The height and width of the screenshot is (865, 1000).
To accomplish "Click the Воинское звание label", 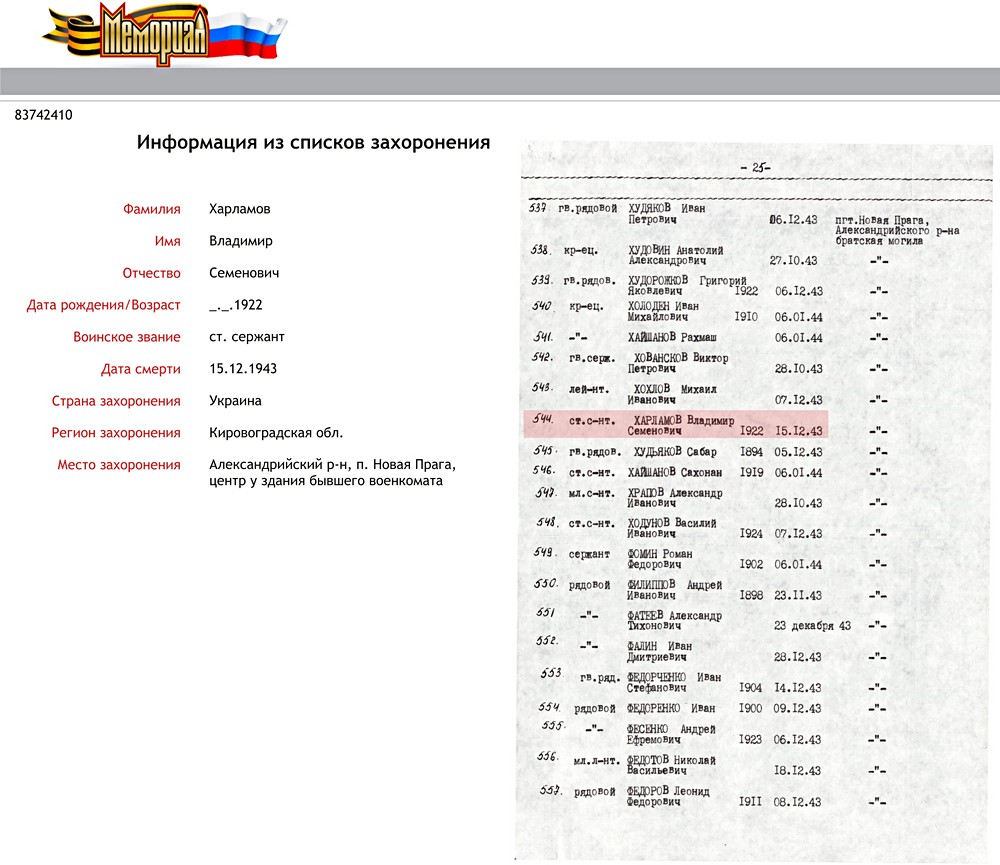I will pos(127,337).
